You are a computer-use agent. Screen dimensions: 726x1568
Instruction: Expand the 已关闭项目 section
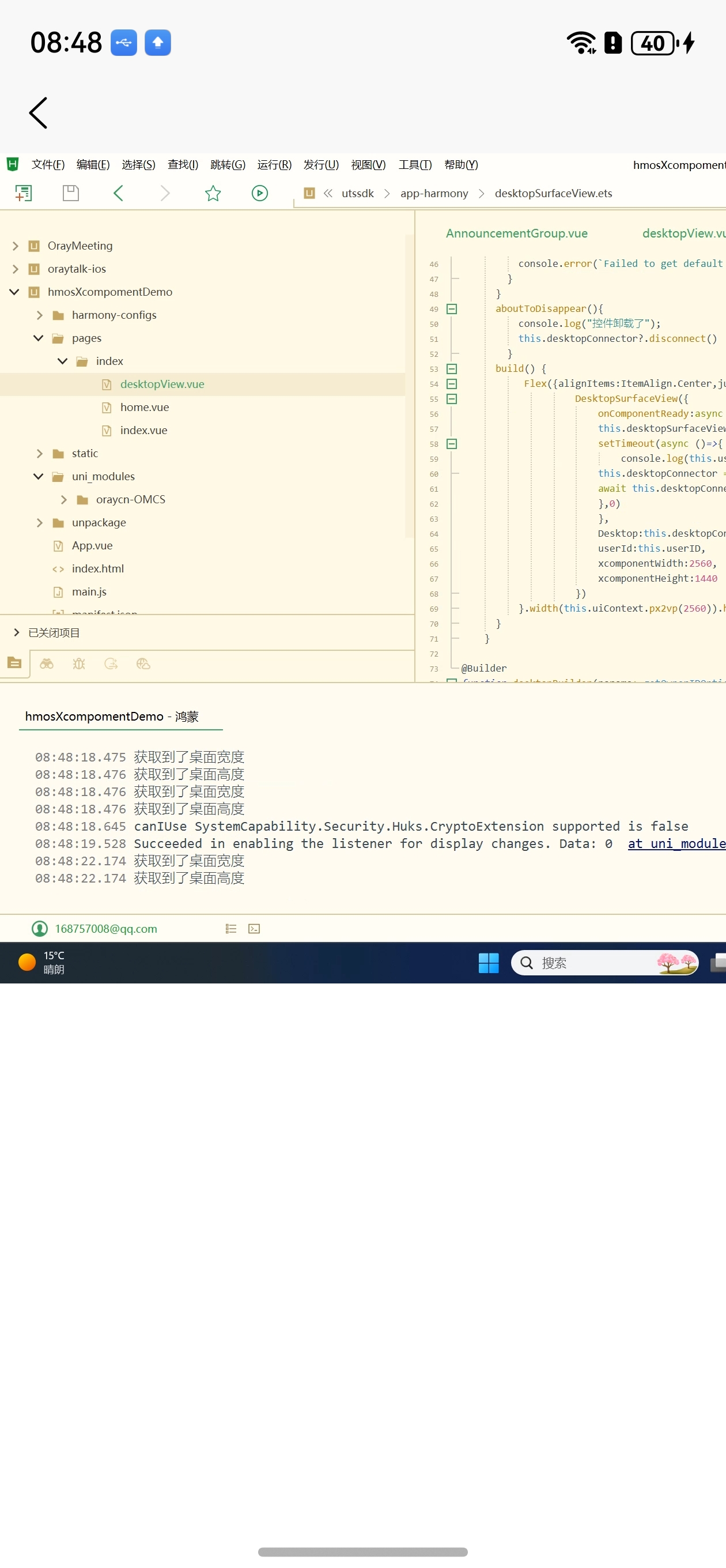17,633
